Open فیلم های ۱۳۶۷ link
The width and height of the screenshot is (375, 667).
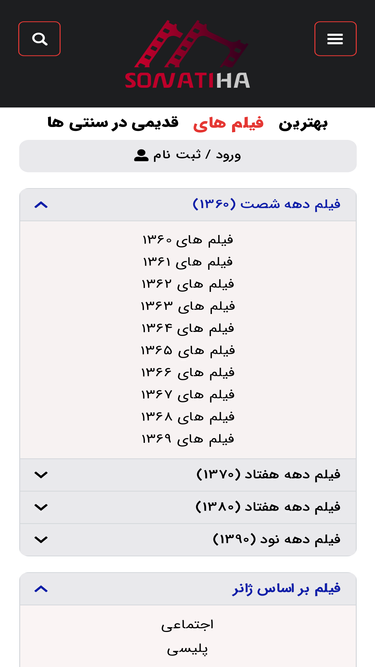[x=188, y=395]
